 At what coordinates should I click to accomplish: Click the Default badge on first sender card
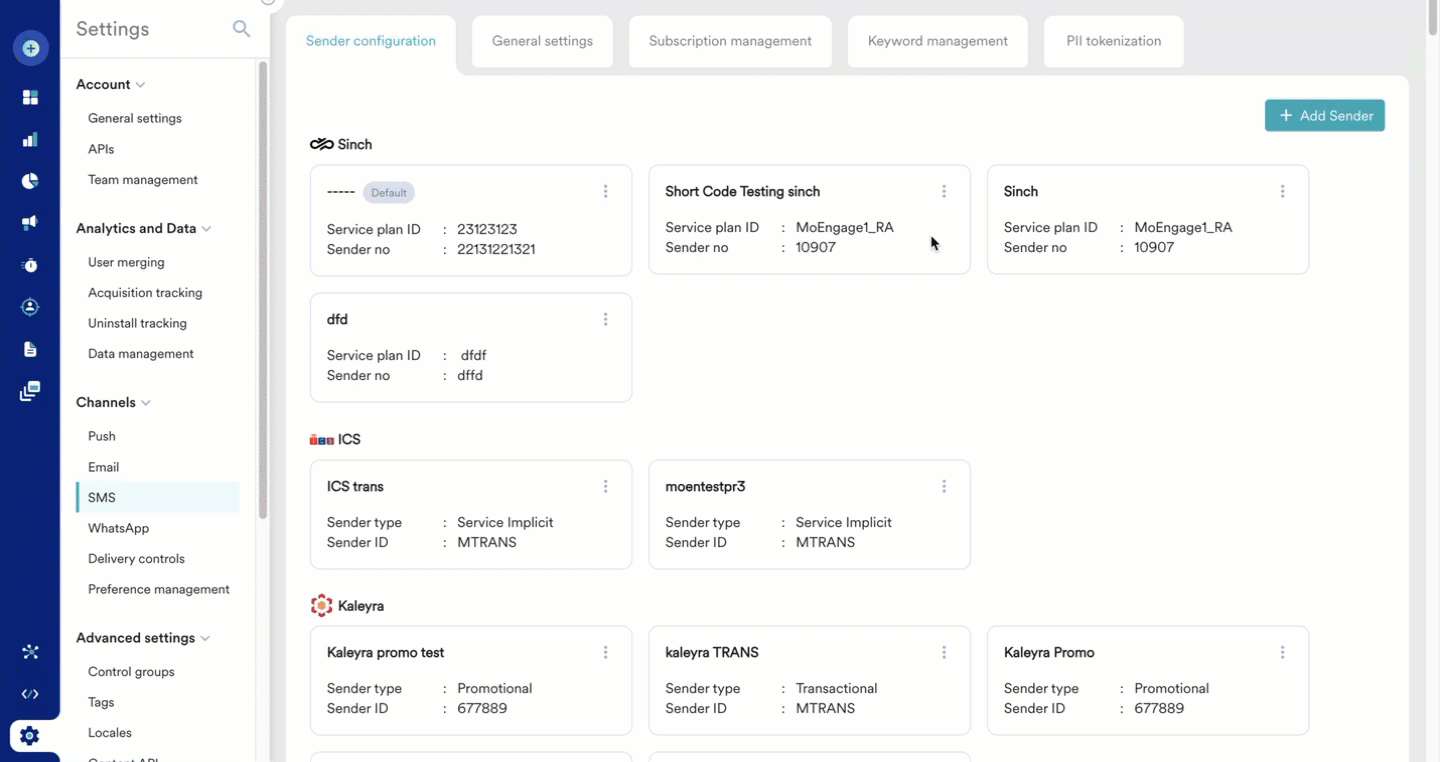[x=389, y=192]
